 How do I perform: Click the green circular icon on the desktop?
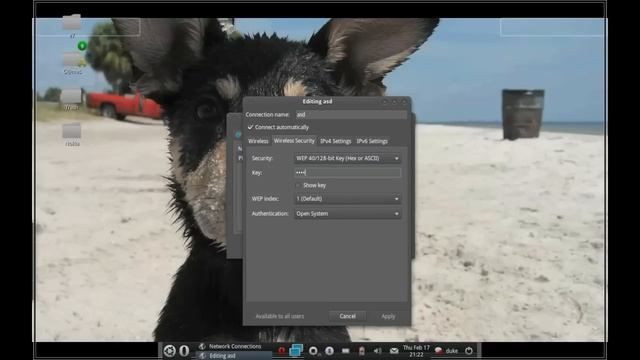coord(82,46)
